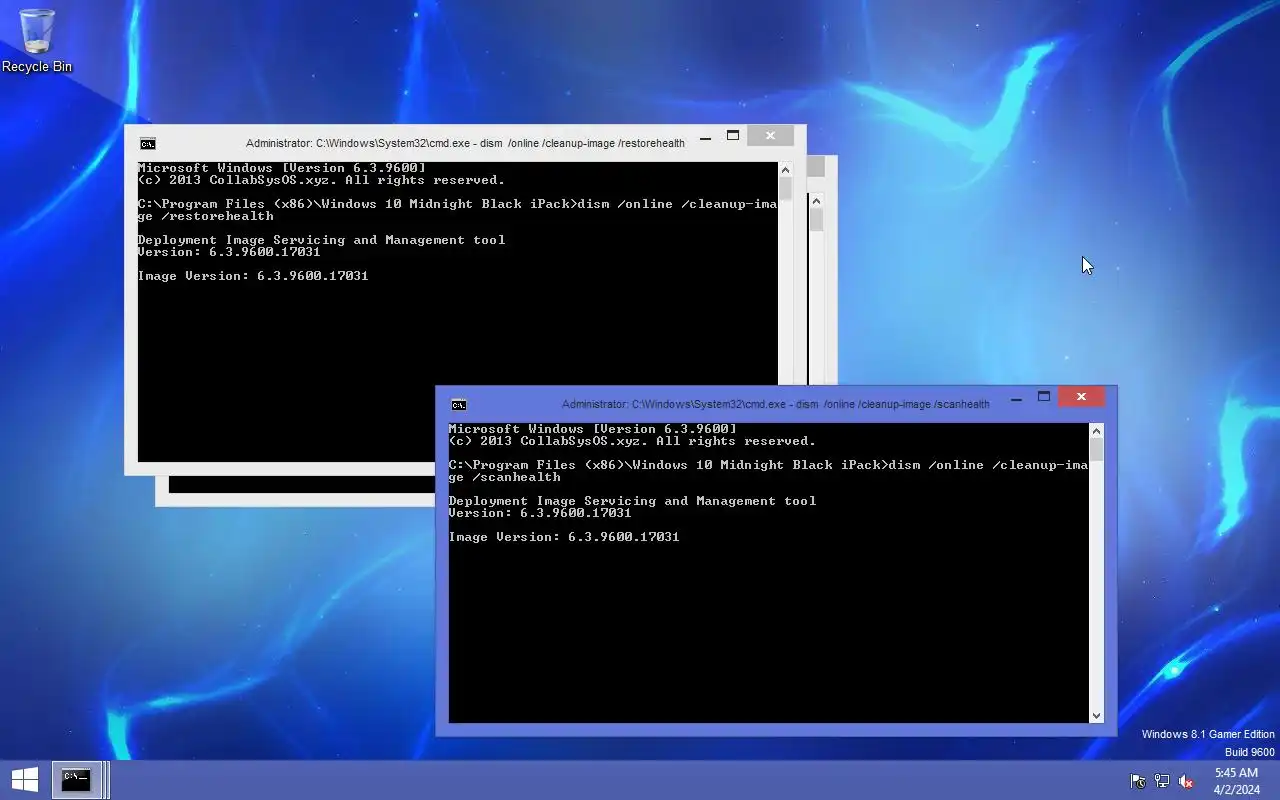Minimize the scanhealth cmd window
Screen dimensions: 1280x800
pos(1017,397)
